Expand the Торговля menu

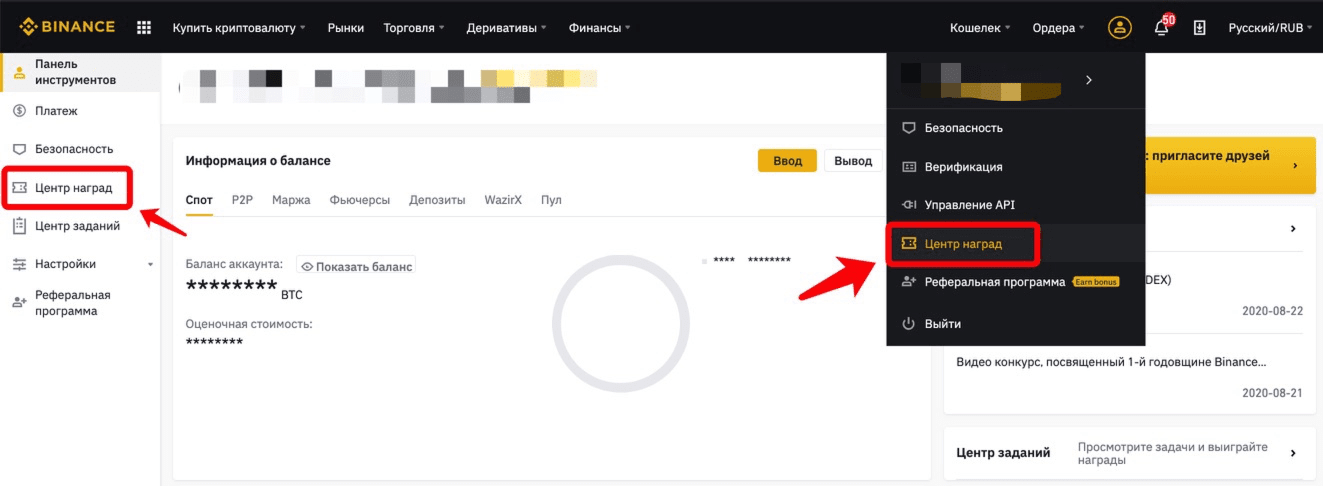tap(414, 28)
